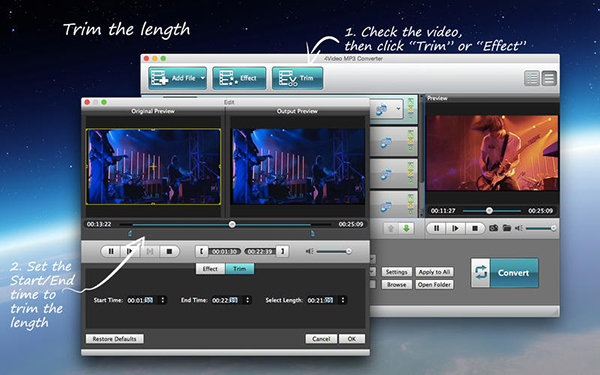600x375 pixels.
Task: Click the main Preview seek bar handle
Action: [x=489, y=210]
